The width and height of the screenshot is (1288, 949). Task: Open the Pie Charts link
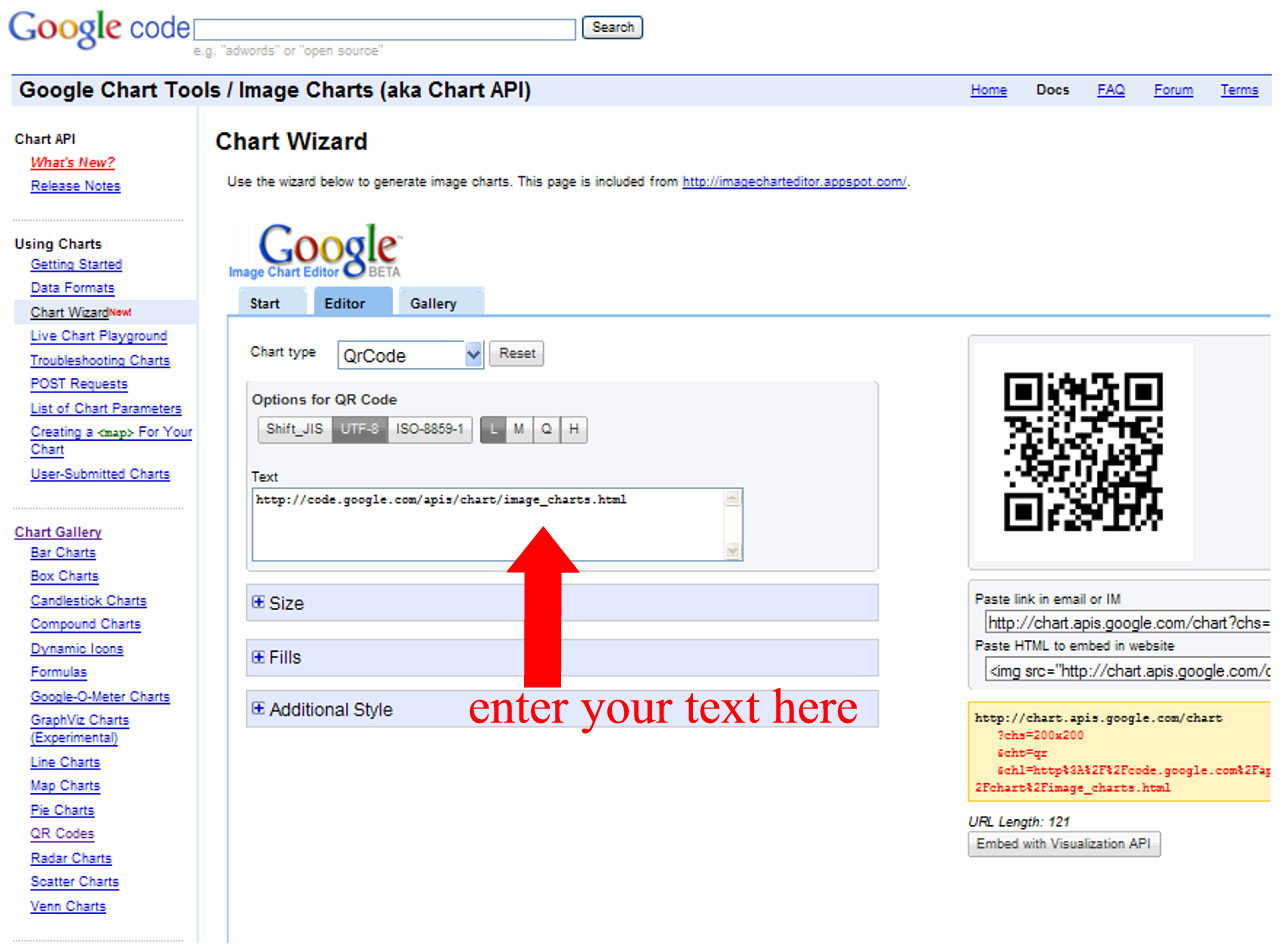(62, 811)
